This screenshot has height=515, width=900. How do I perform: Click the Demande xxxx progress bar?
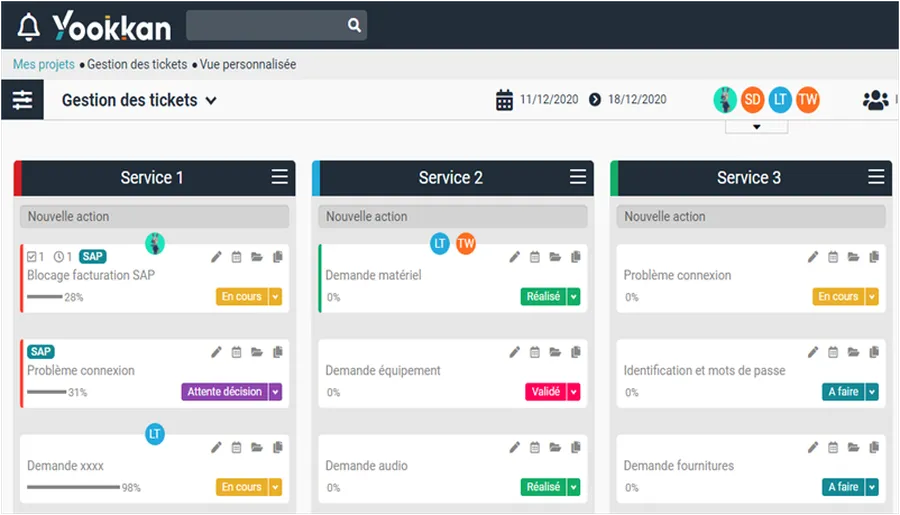tap(73, 487)
